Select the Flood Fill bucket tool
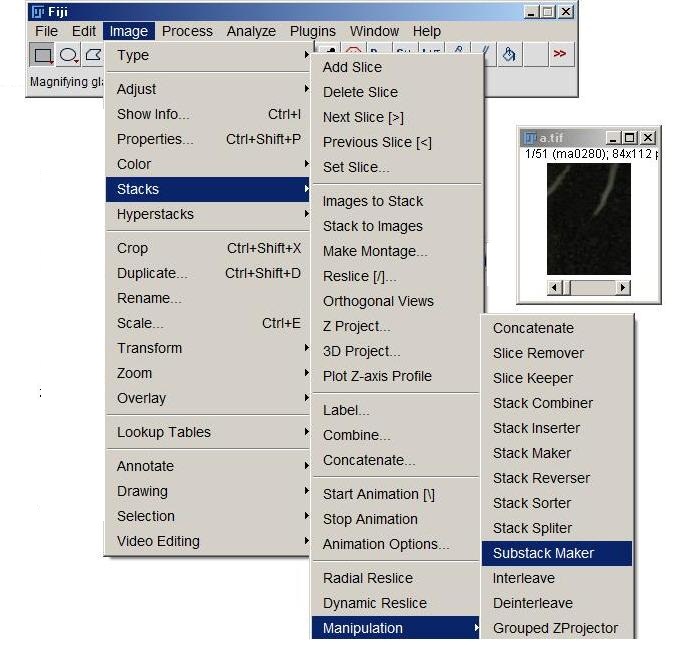 509,55
